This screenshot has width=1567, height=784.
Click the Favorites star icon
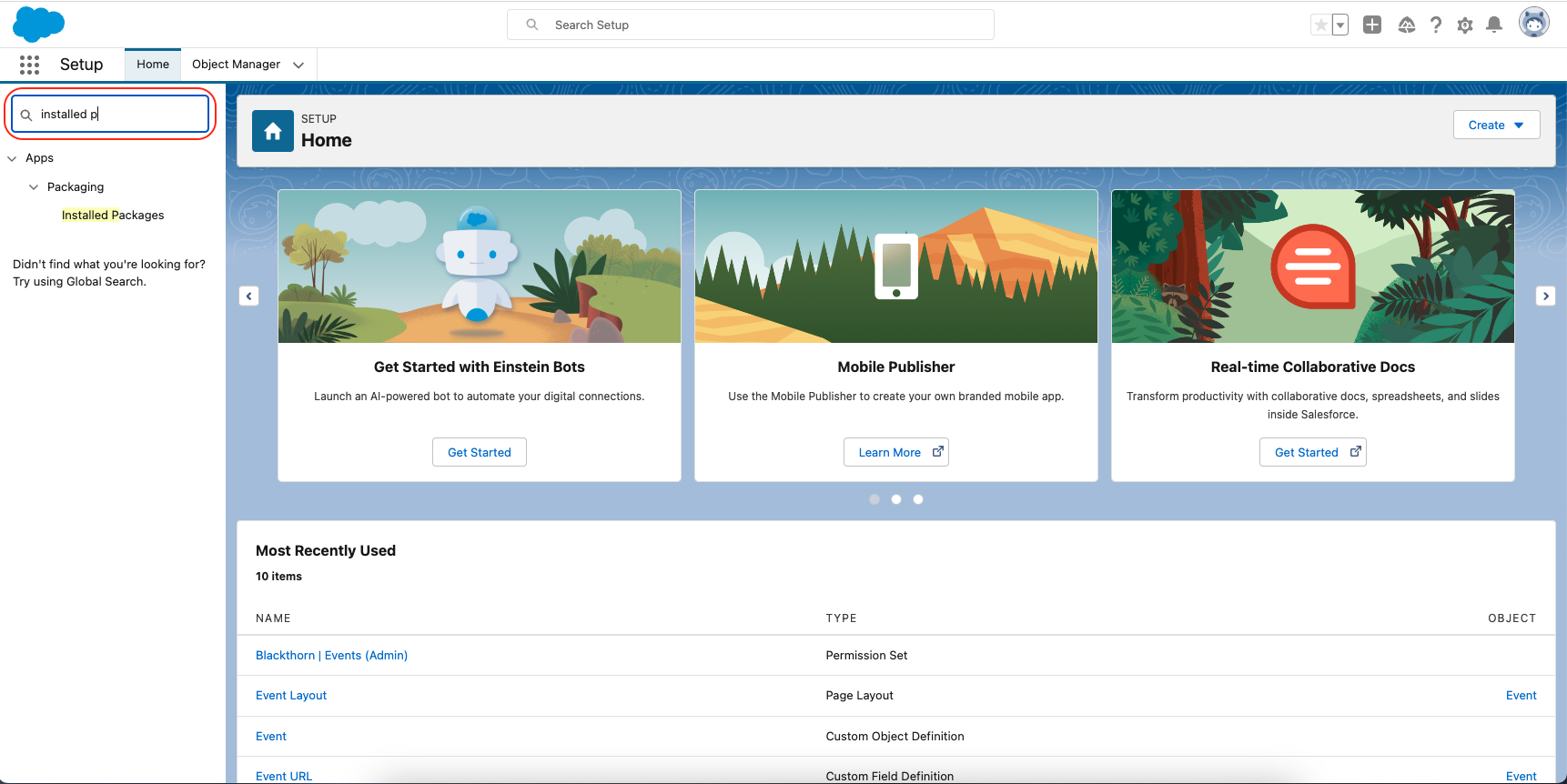[1320, 25]
